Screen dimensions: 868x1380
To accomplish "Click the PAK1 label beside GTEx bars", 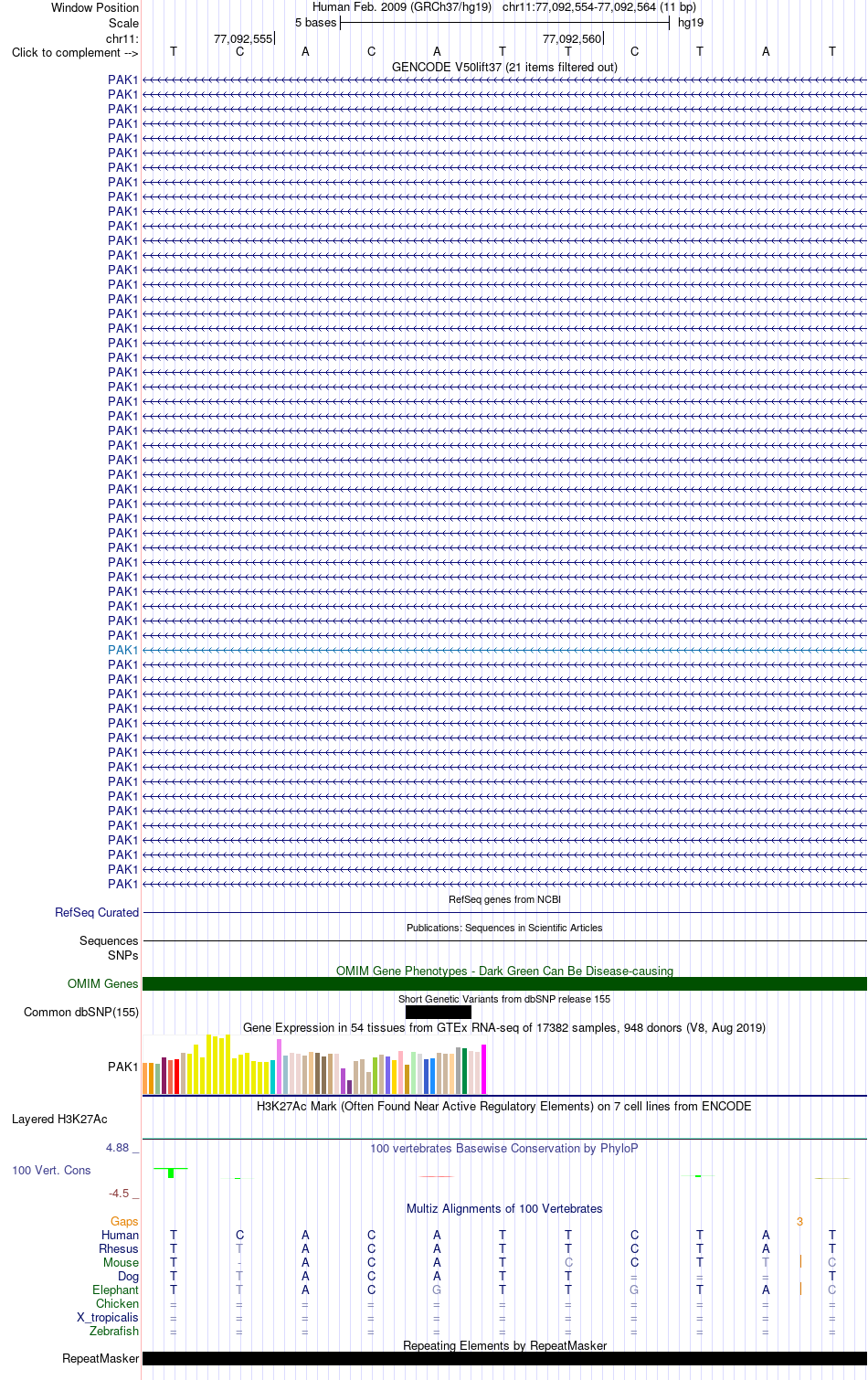I will pos(123,1067).
